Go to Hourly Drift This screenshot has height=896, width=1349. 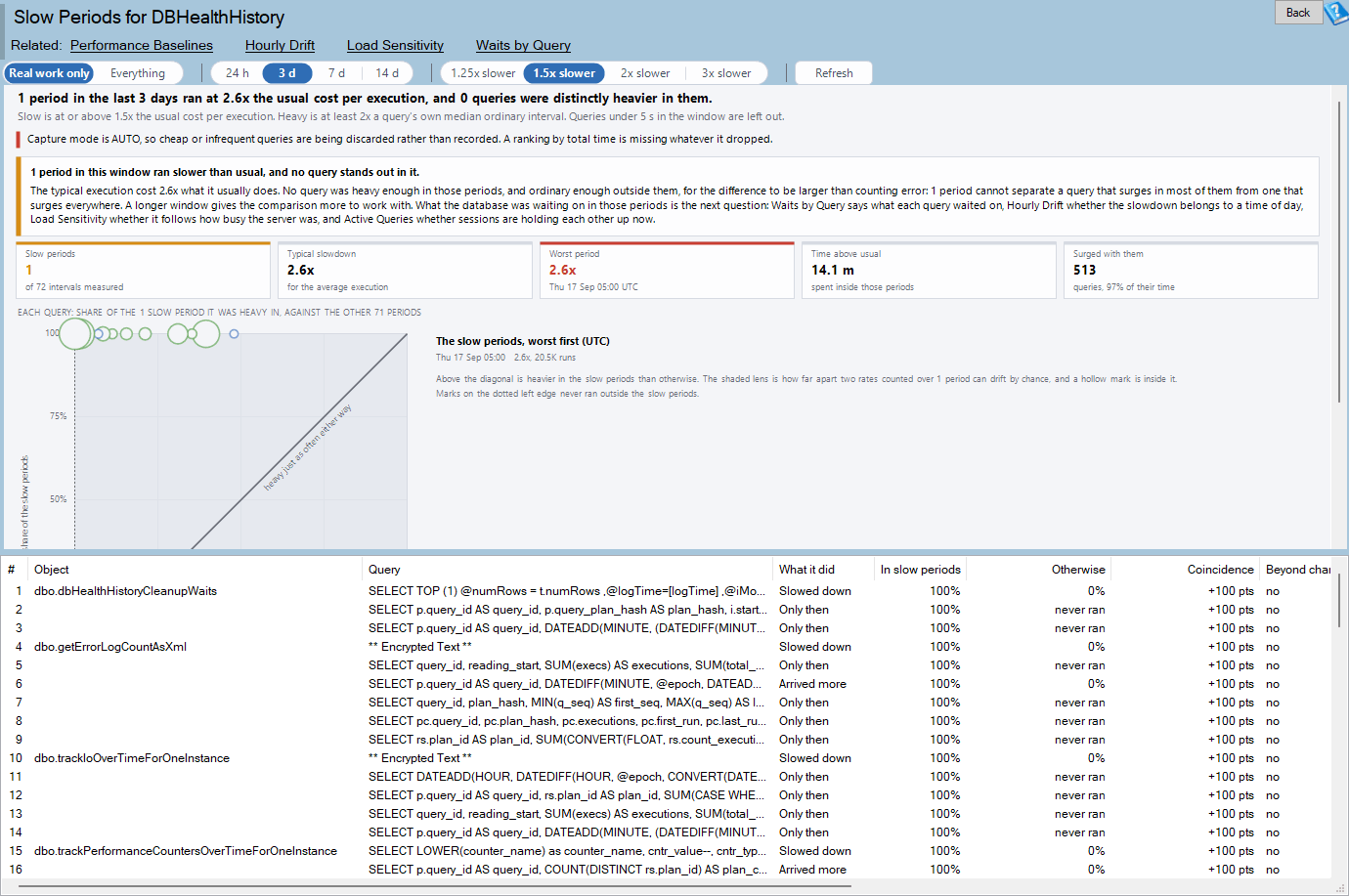click(280, 45)
